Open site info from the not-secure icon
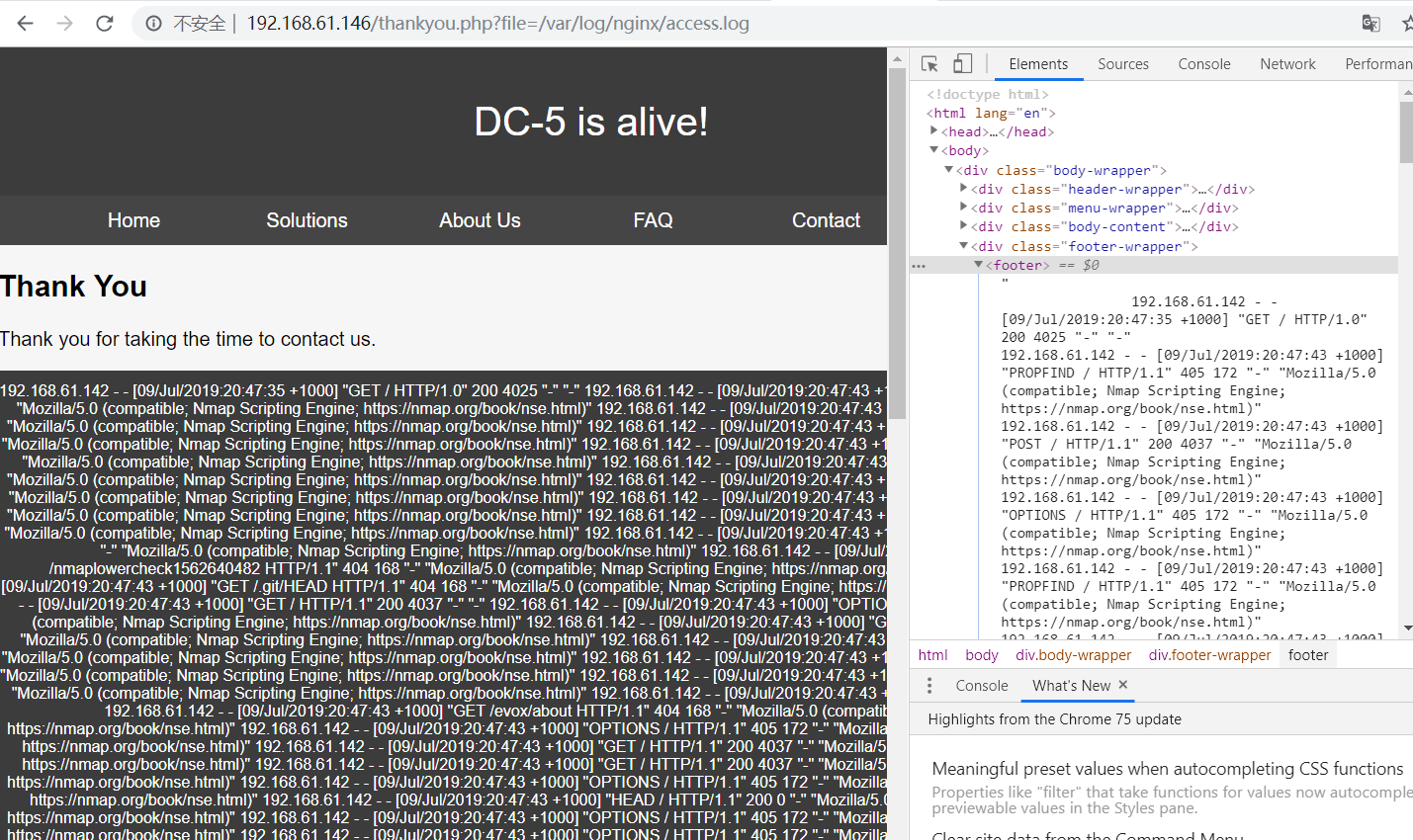Image resolution: width=1413 pixels, height=840 pixels. click(x=153, y=23)
